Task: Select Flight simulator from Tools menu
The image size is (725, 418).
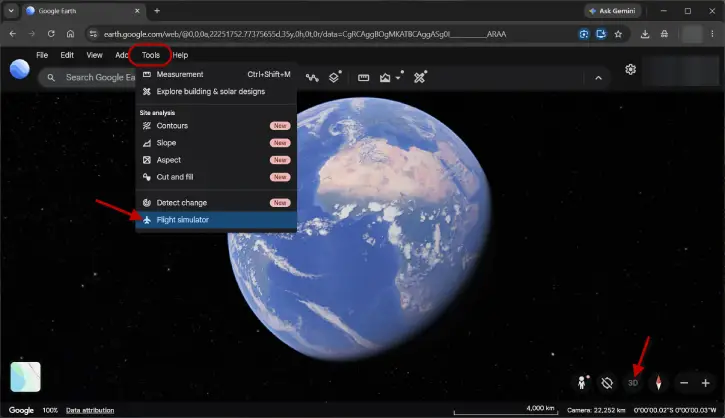Action: point(216,220)
